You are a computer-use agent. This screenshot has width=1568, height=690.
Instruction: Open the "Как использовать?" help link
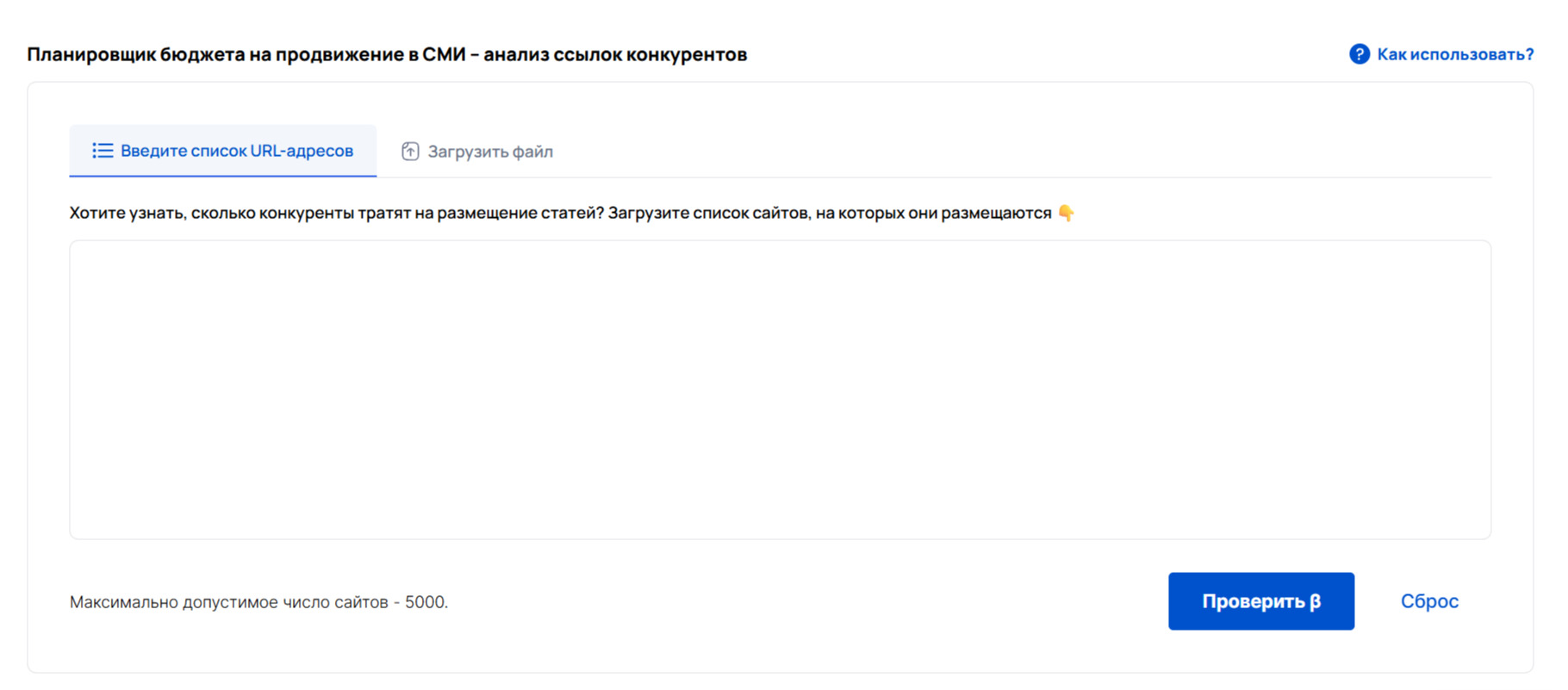click(1454, 54)
